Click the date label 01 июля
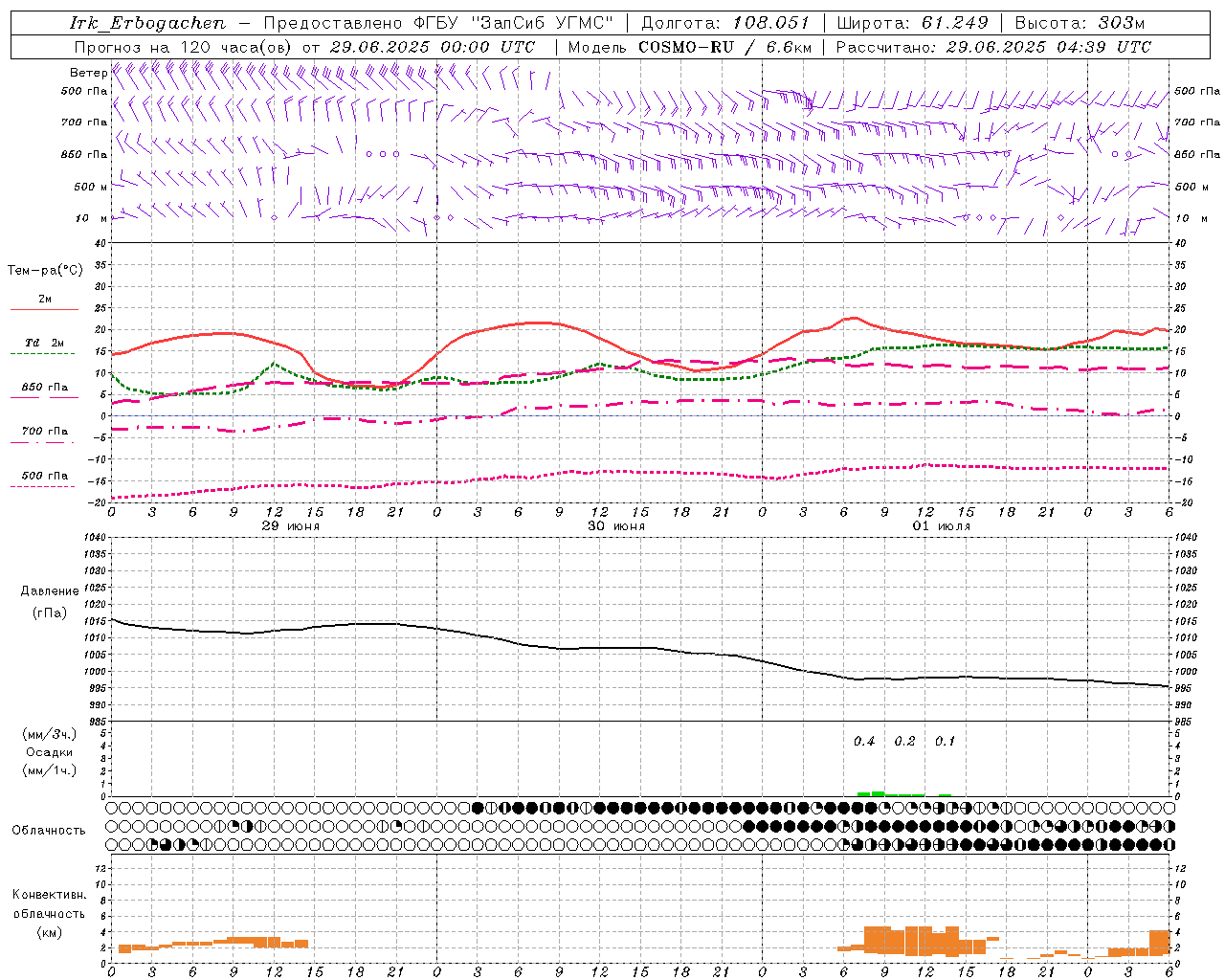The height and width of the screenshot is (980, 1225). 941,526
